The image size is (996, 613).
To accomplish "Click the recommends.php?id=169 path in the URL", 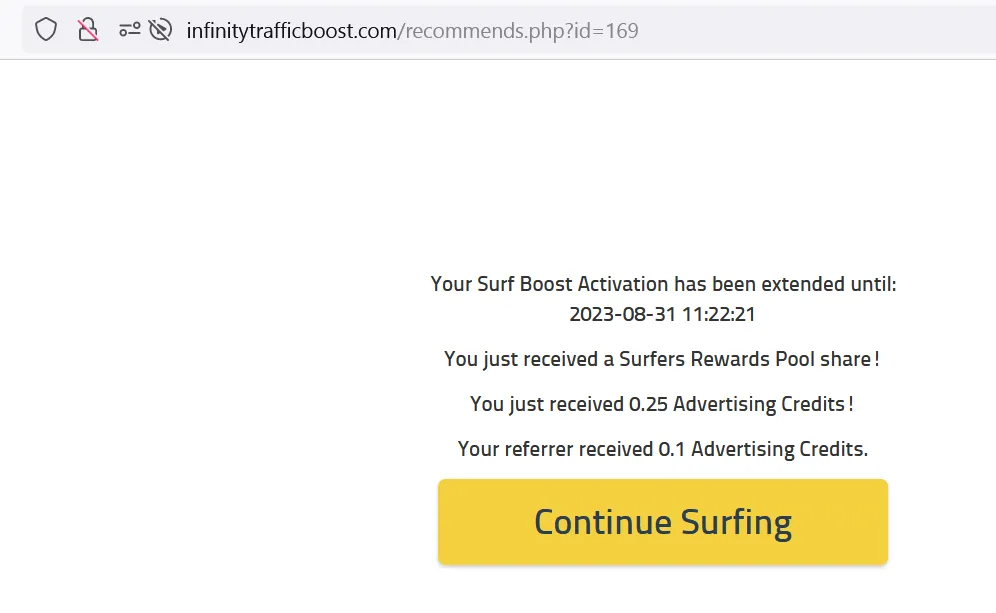I will [518, 31].
